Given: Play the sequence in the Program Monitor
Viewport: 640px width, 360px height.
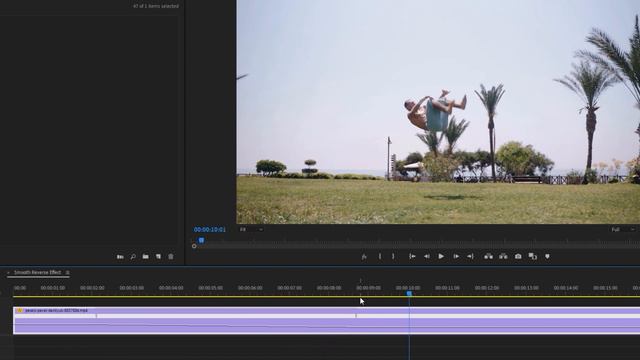Looking at the screenshot, I should (441, 256).
